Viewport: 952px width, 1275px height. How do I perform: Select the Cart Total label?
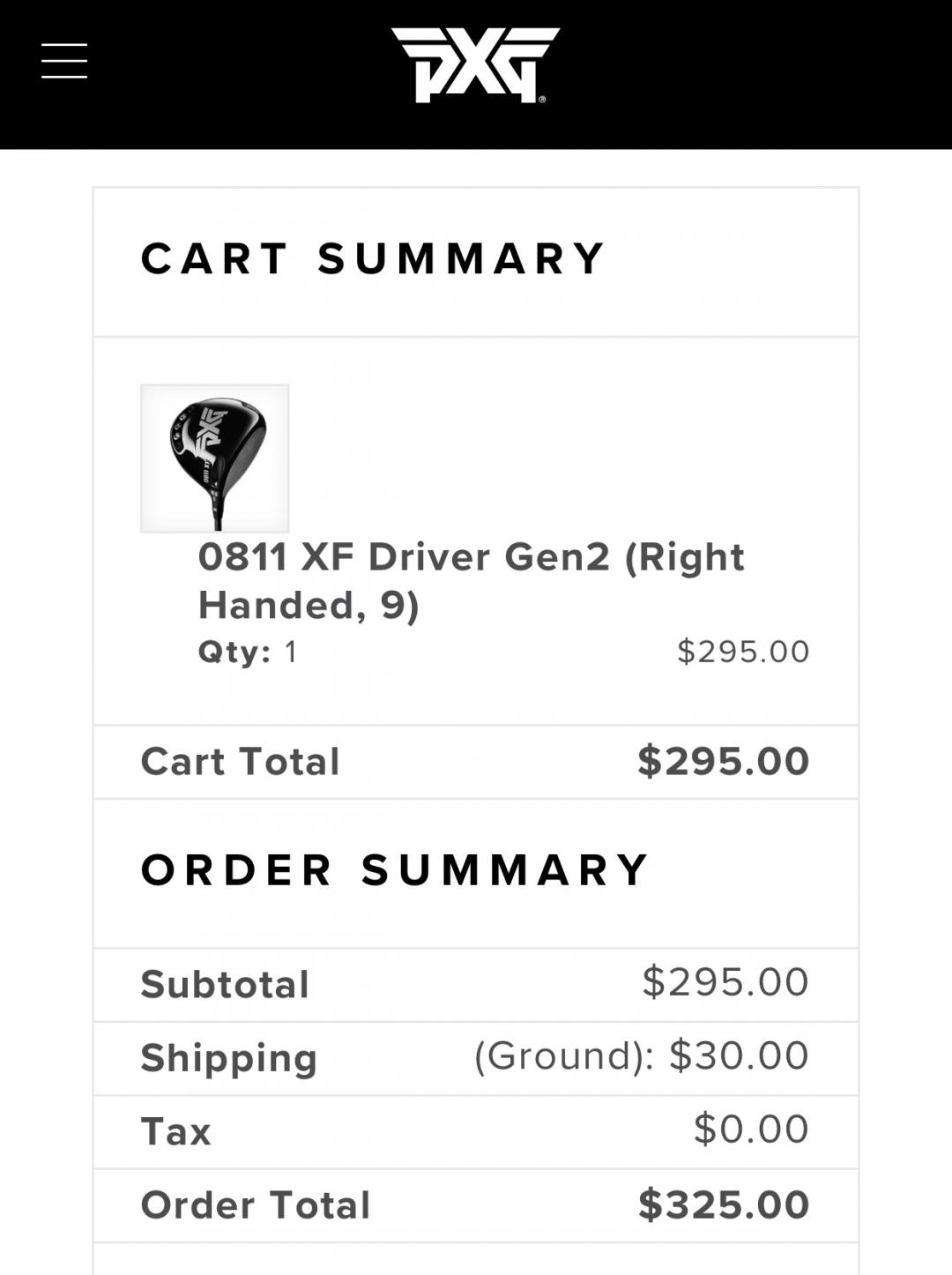point(240,762)
